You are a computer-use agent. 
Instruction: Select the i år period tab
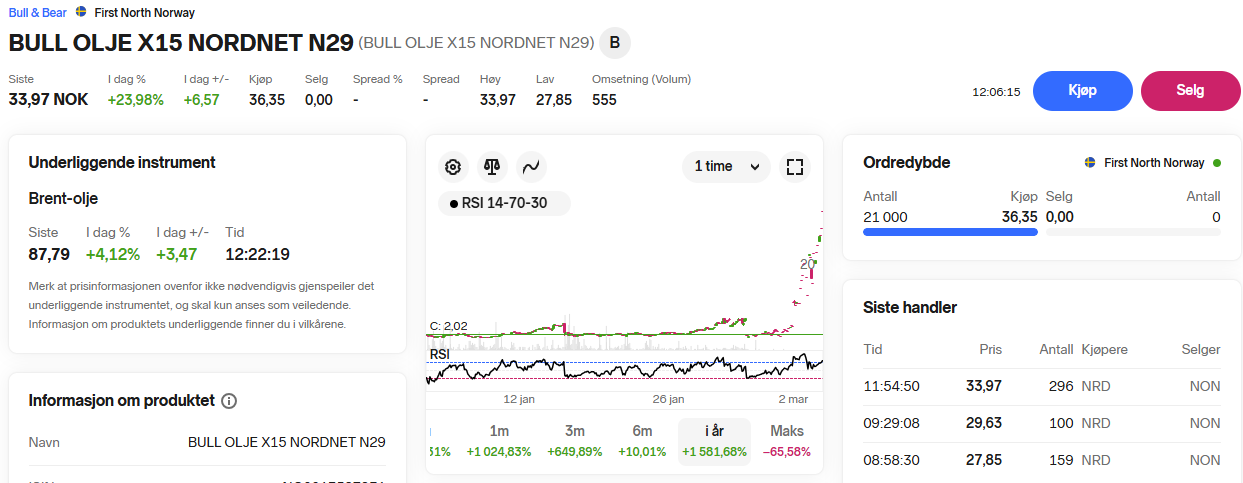coord(714,440)
